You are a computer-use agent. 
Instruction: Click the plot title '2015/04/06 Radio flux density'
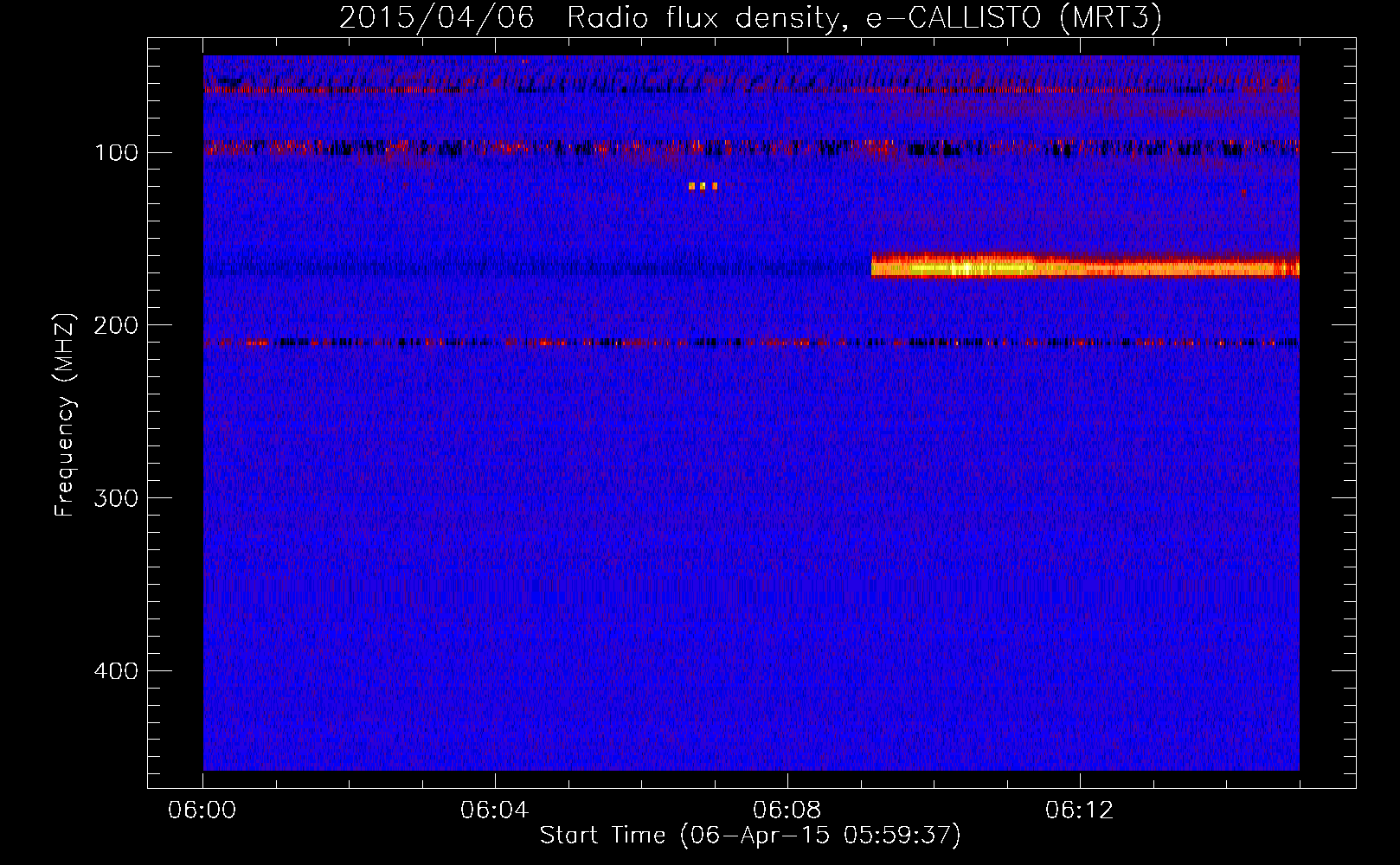749,17
